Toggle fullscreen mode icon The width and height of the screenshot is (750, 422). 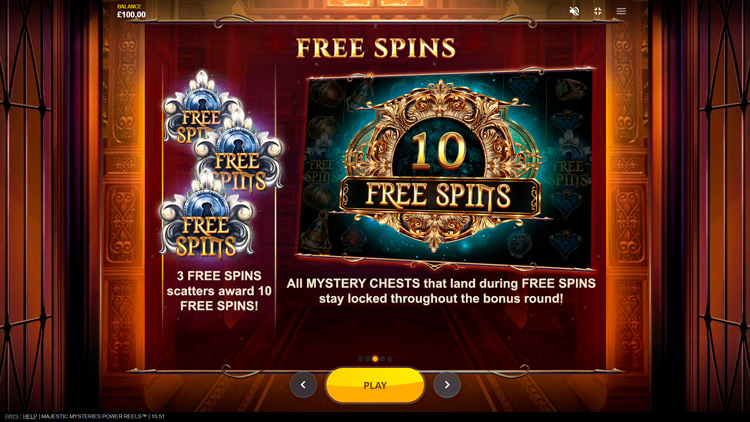598,11
